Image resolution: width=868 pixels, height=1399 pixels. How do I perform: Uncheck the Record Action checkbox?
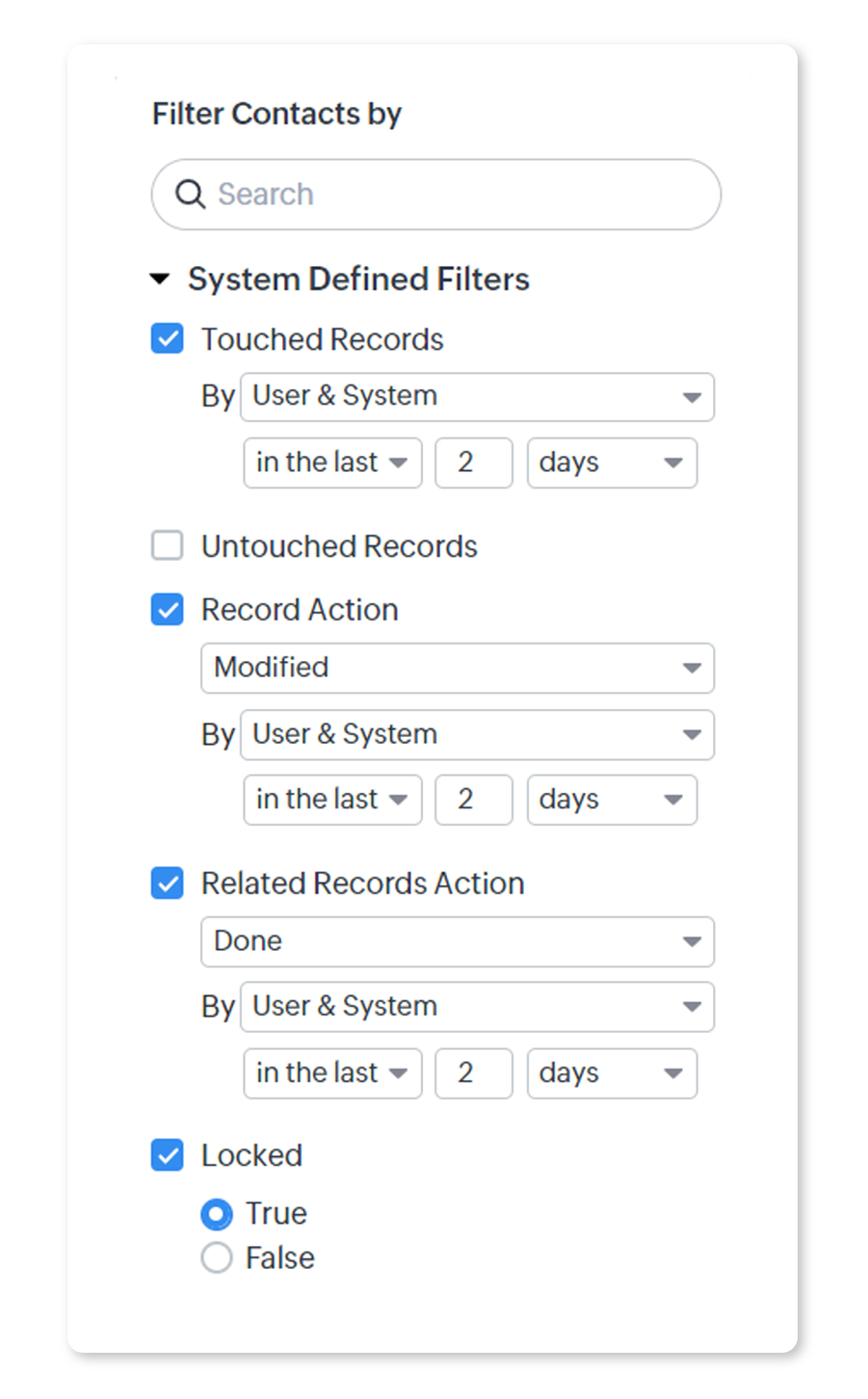click(168, 610)
